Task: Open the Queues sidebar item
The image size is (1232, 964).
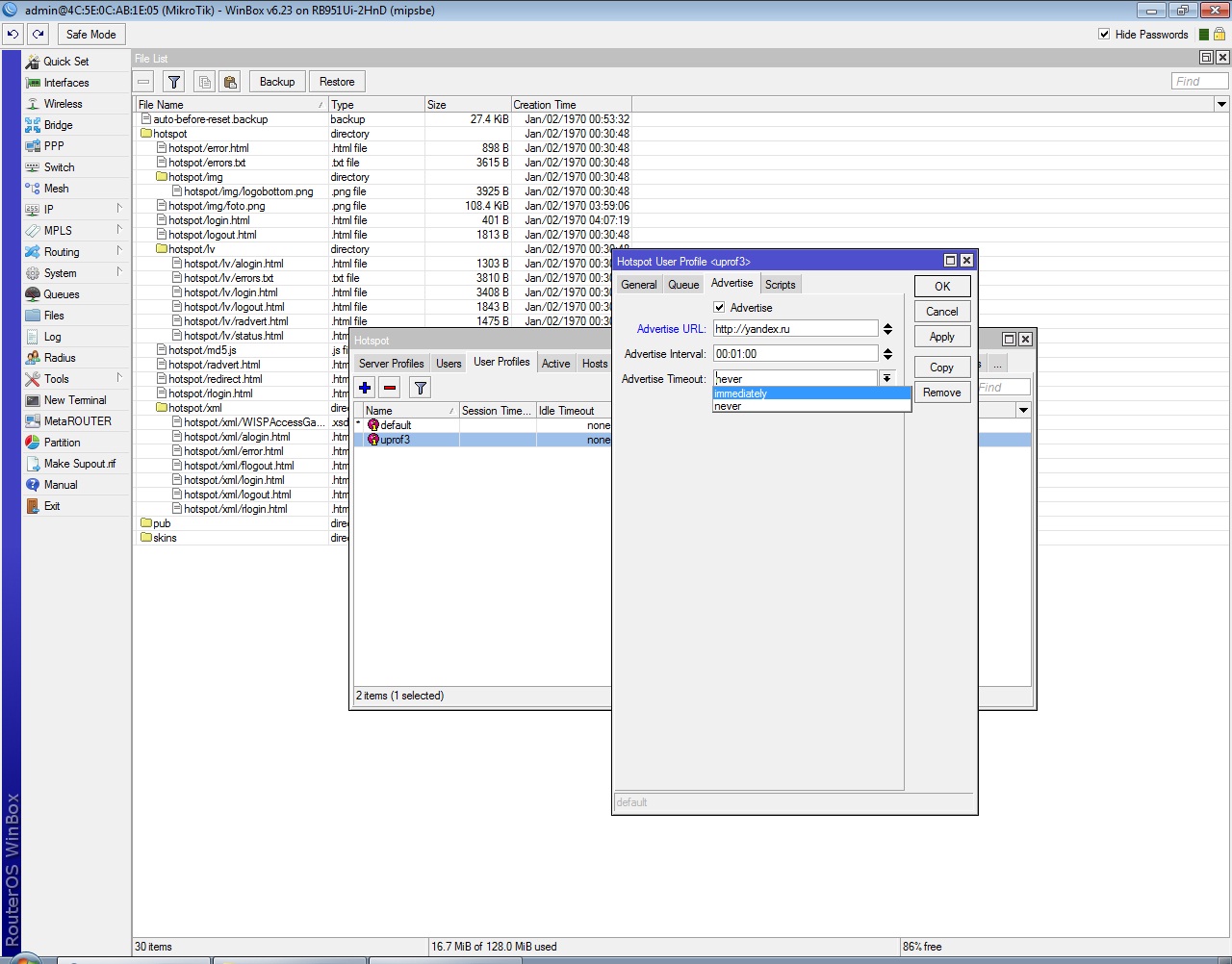Action: pyautogui.click(x=61, y=294)
